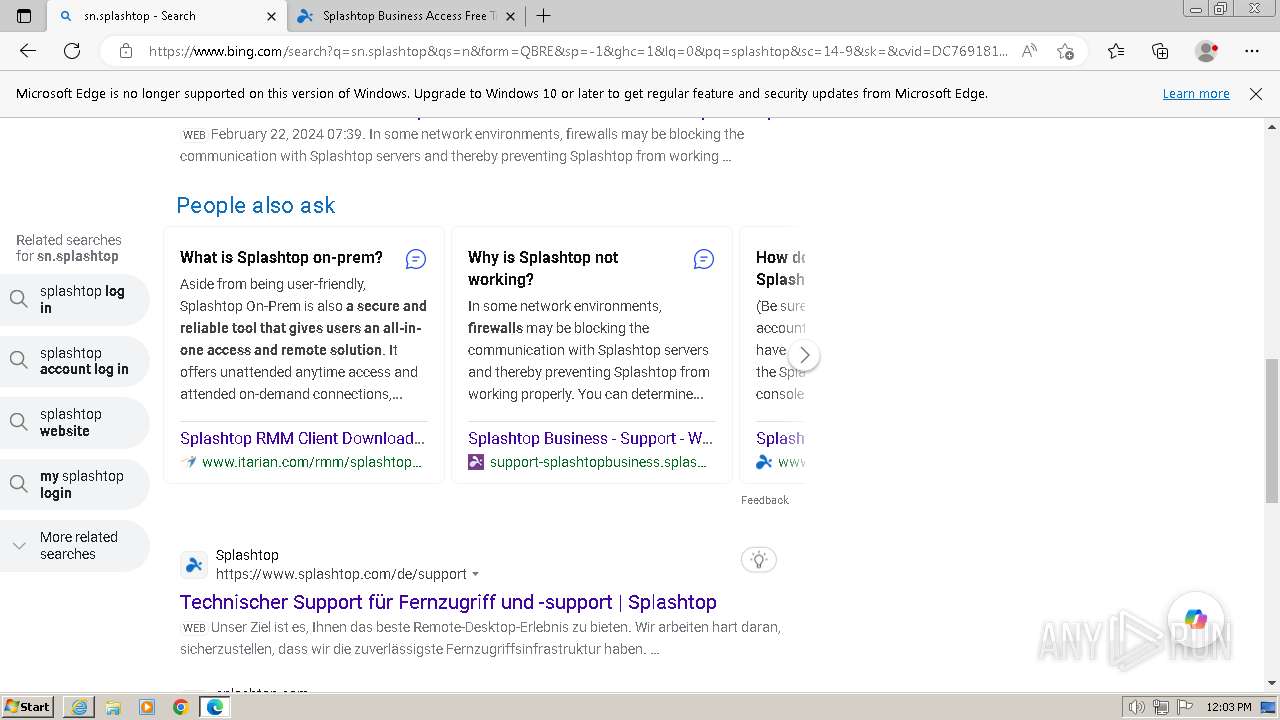Viewport: 1280px width, 720px height.
Task: Click the Splashtop site logo icon
Action: click(194, 565)
